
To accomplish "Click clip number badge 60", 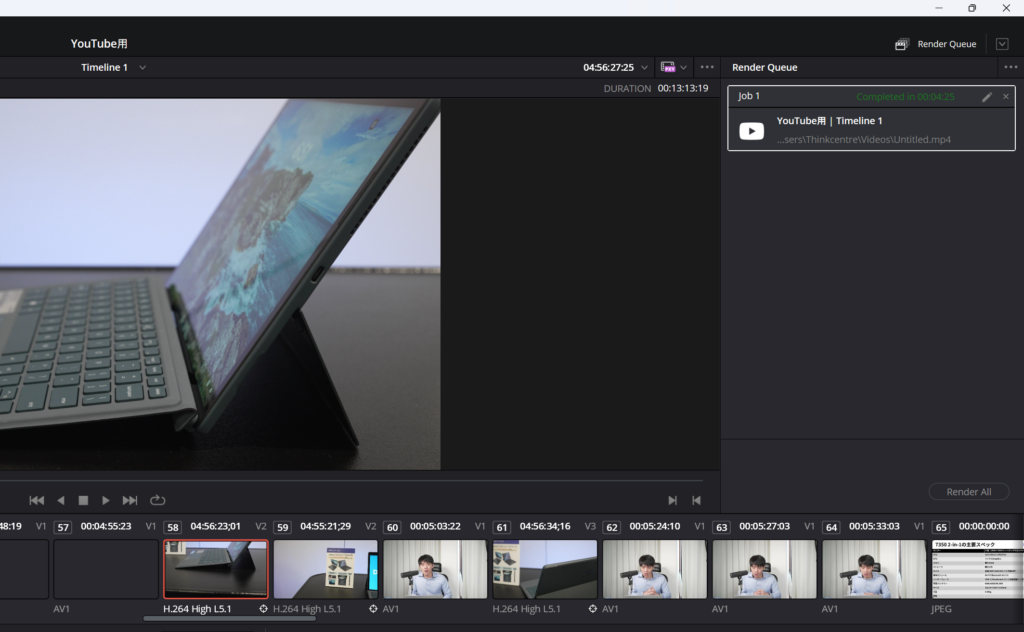I will (392, 527).
